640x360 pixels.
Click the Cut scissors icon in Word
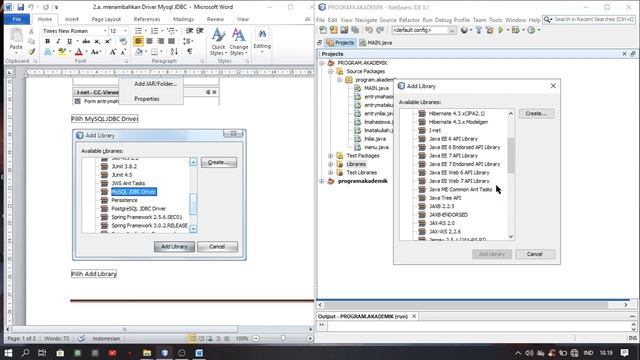(31, 31)
